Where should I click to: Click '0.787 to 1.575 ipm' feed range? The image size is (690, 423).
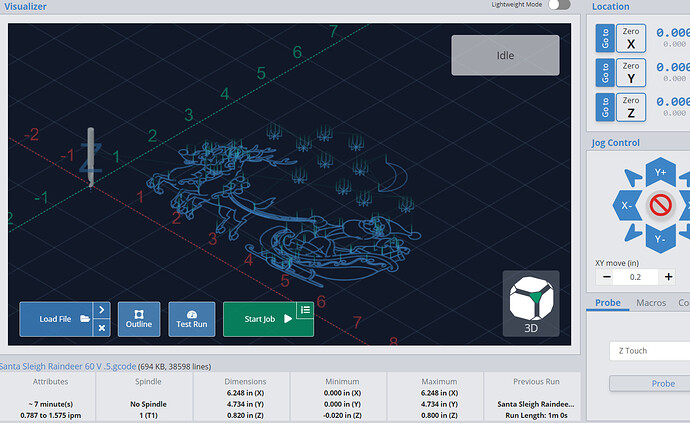point(51,415)
